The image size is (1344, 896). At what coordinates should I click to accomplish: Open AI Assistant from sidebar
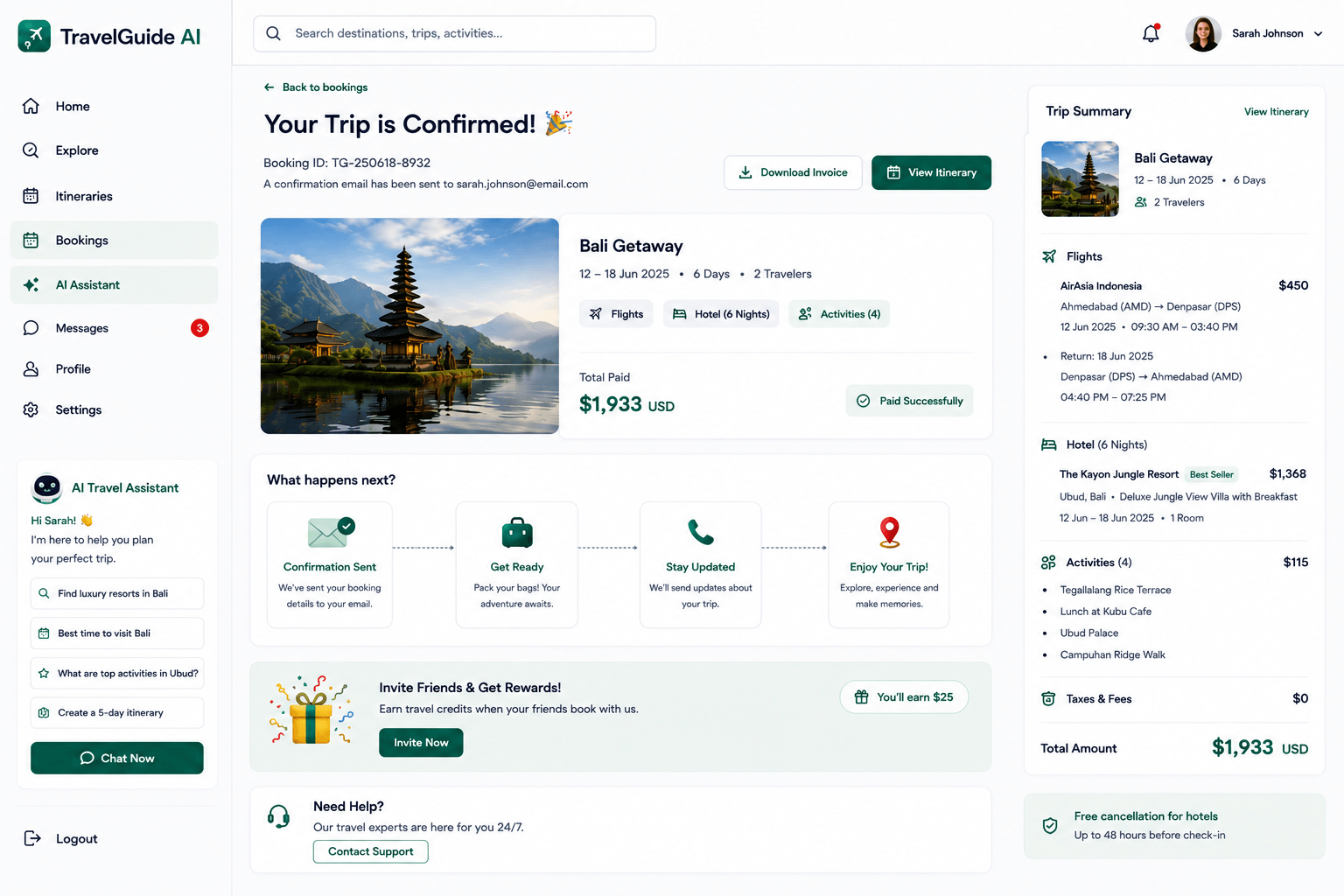click(x=115, y=284)
